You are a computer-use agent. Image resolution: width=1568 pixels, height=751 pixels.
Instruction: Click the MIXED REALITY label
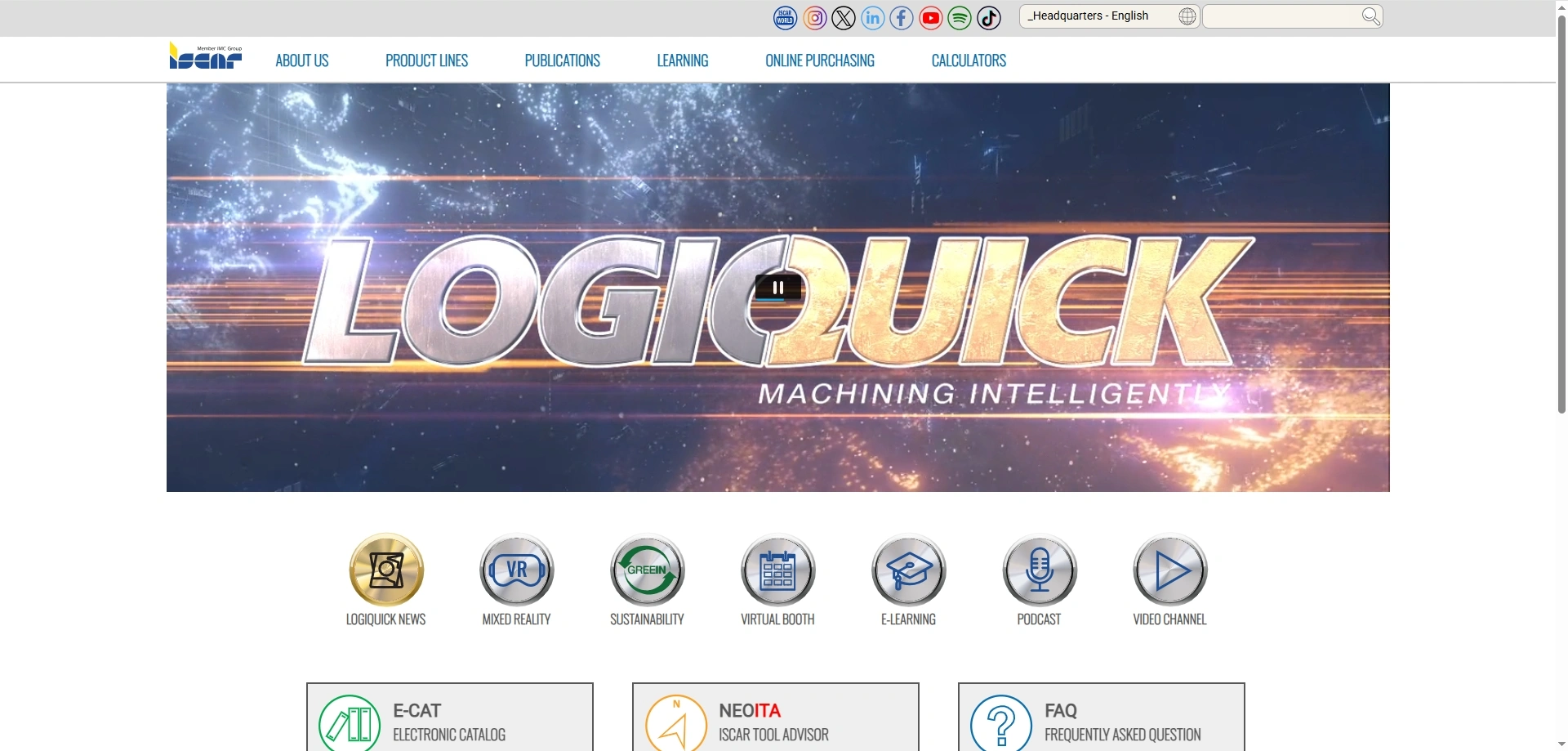point(517,619)
